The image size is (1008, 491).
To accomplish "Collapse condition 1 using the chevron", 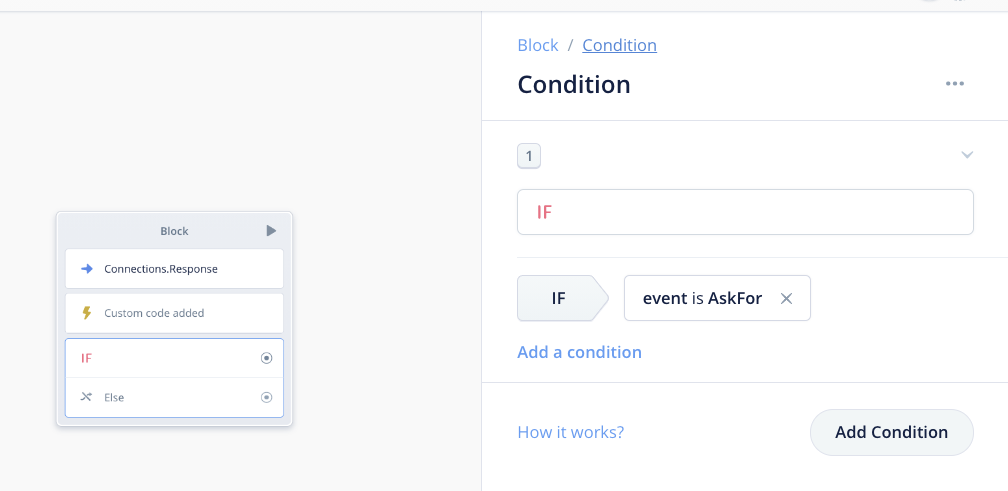I will click(966, 155).
